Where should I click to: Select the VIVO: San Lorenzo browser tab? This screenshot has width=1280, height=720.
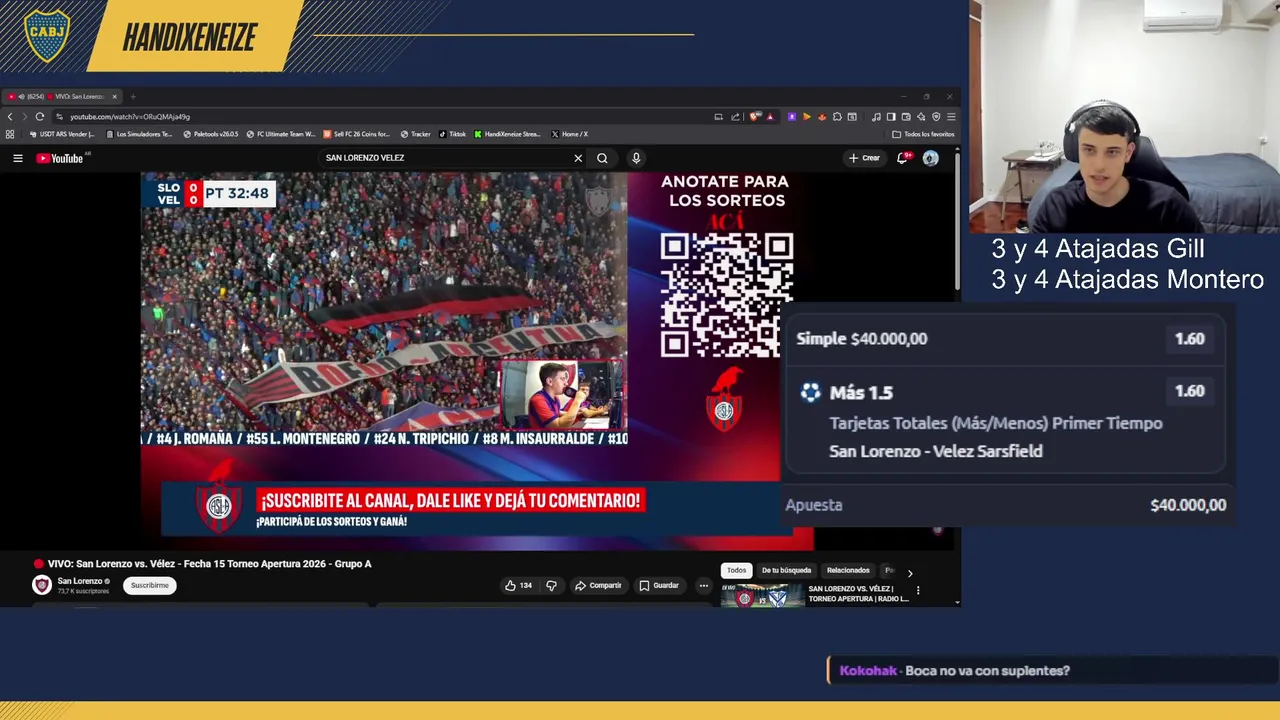(x=62, y=97)
